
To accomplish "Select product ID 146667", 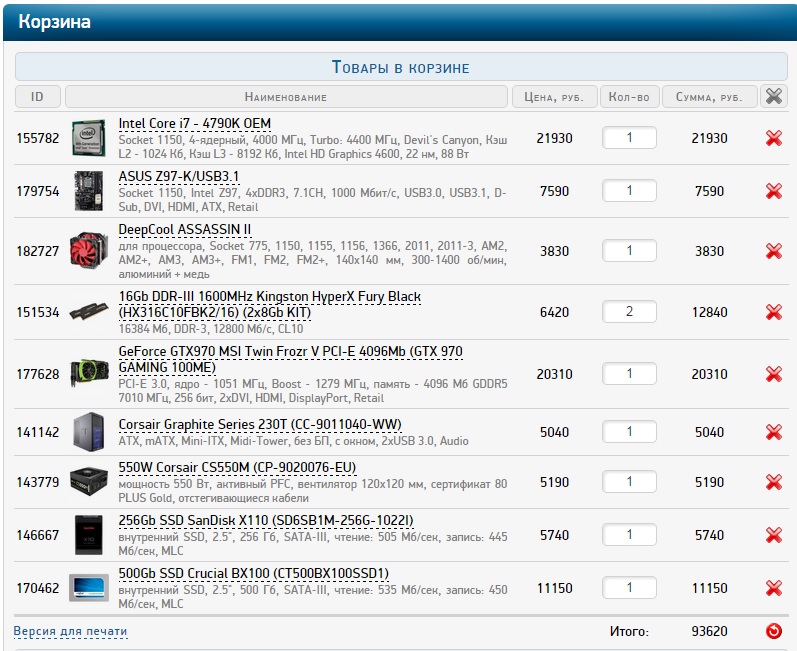I will tap(38, 535).
